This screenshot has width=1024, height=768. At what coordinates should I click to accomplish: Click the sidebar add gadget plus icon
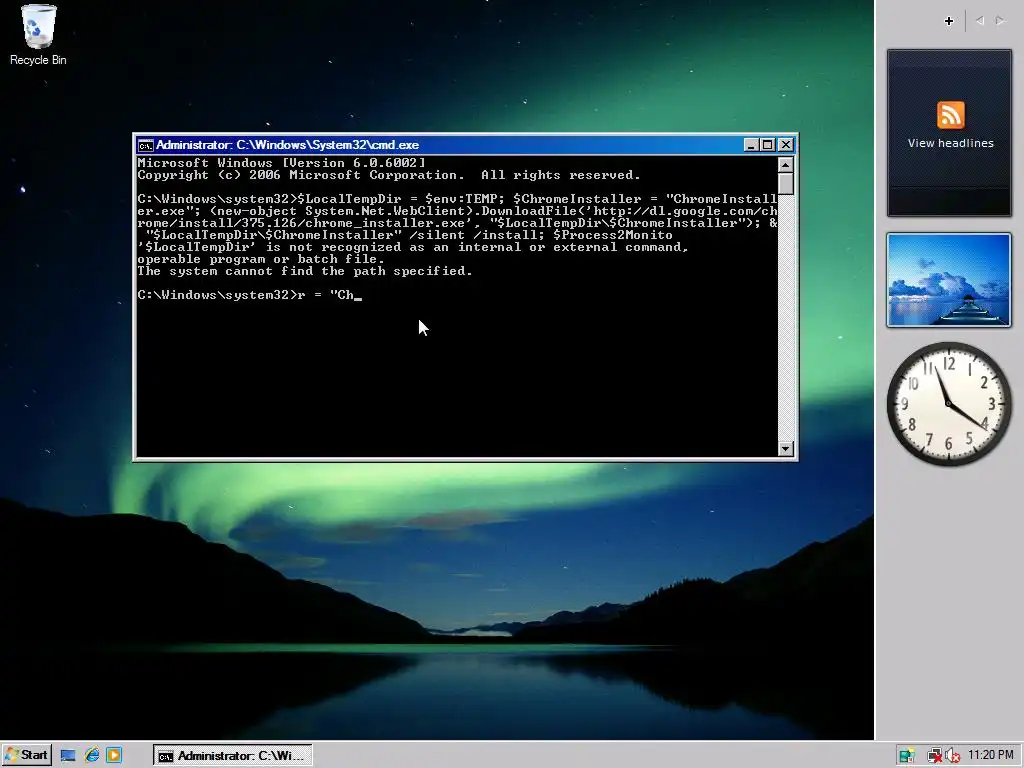coord(949,21)
